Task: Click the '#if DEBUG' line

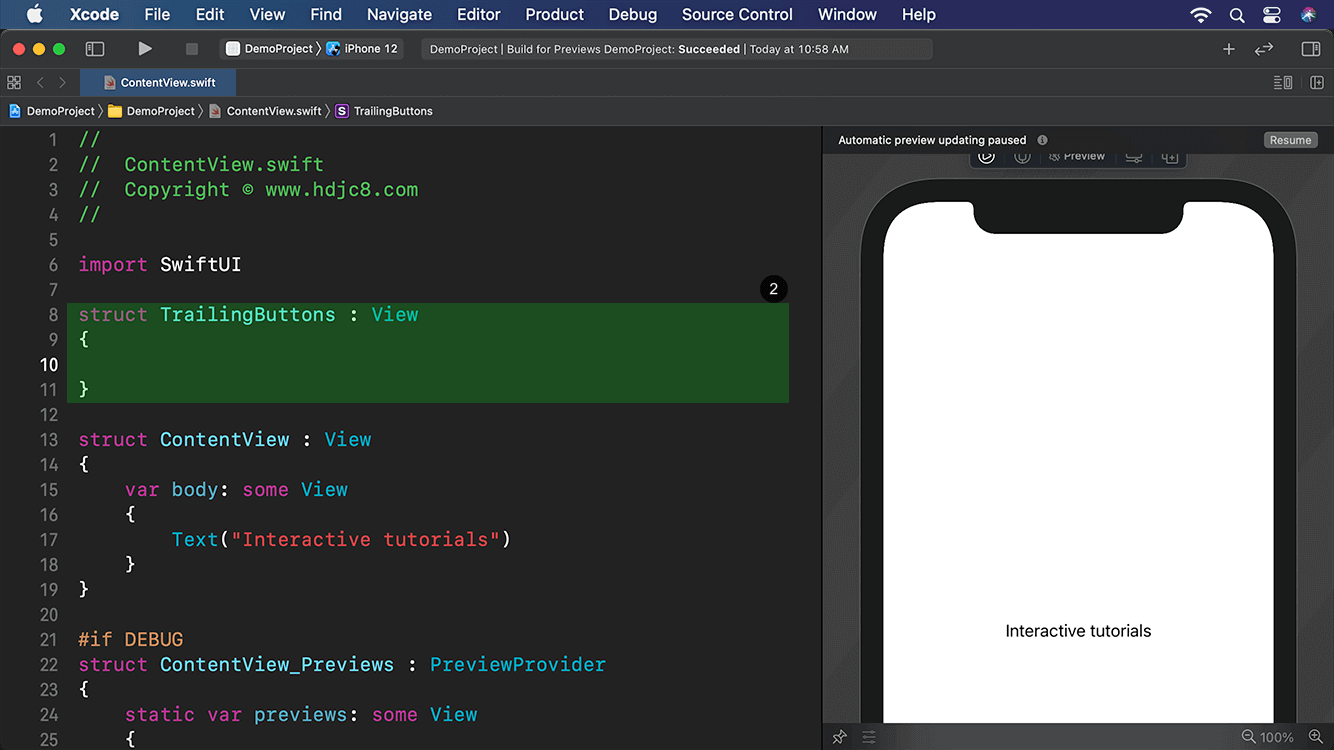Action: point(131,639)
